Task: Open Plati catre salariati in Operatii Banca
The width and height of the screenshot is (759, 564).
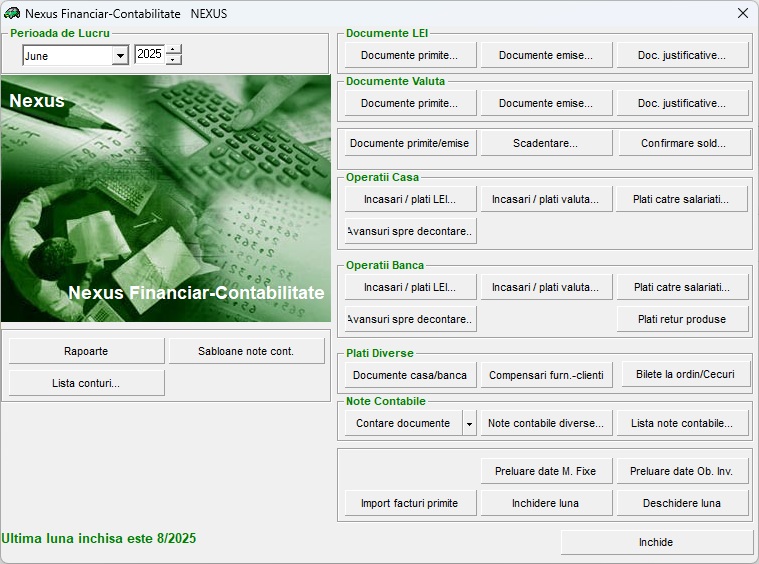Action: click(683, 288)
